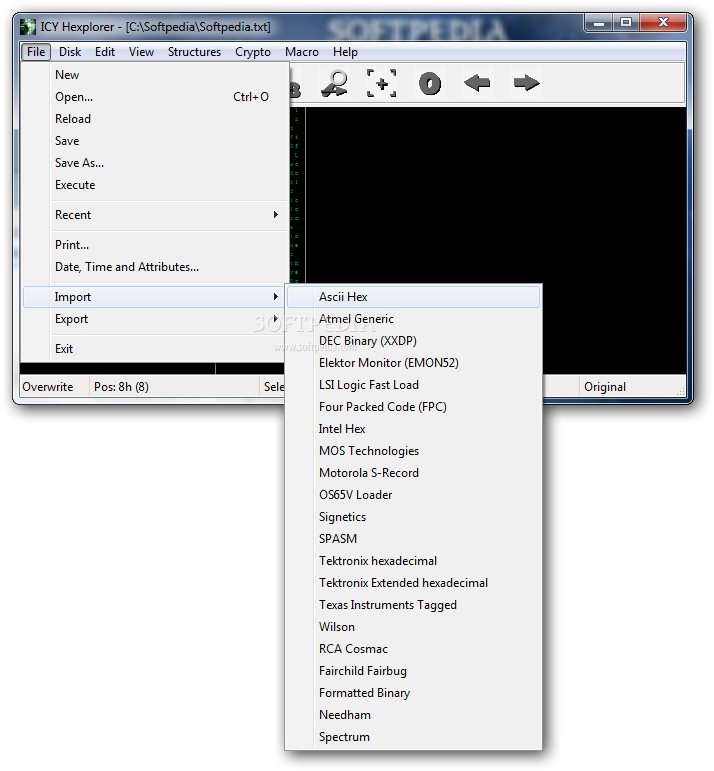Viewport: 714px width, 771px height.
Task: Expand the Export submenu entry
Action: coord(155,319)
